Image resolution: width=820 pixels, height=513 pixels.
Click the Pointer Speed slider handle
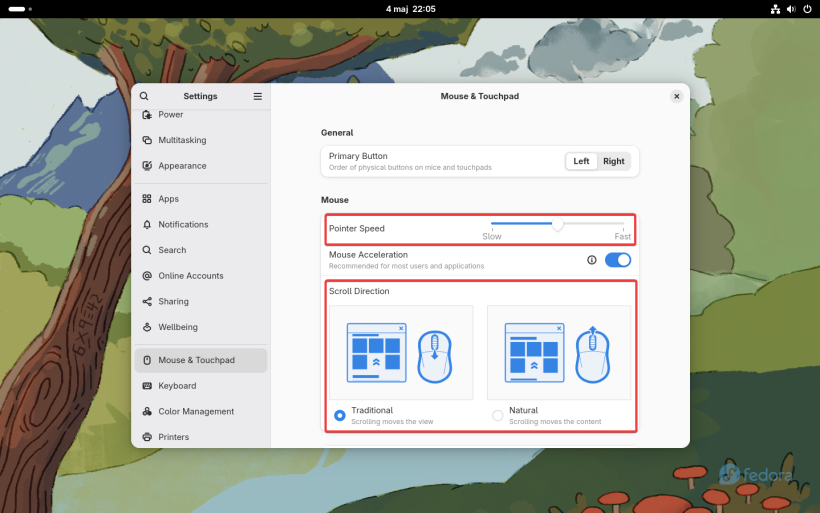click(x=557, y=224)
